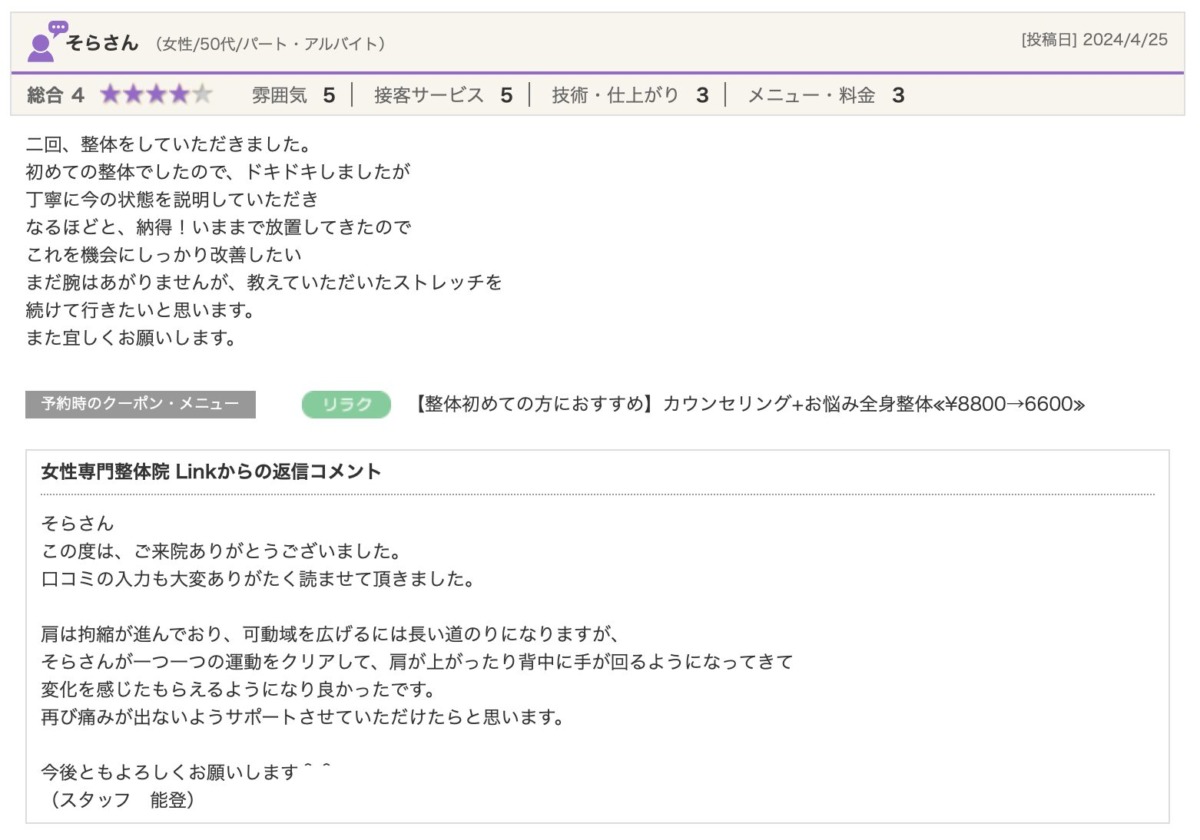Screen dimensions: 1200x840
Task: Click the fifth gray rating star
Action: click(202, 95)
